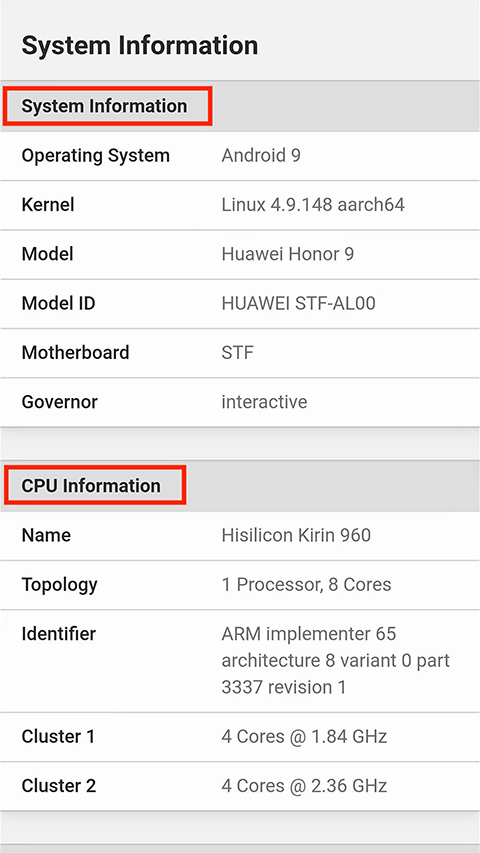
Task: Select the highlighted CPU Information section header
Action: coord(91,485)
